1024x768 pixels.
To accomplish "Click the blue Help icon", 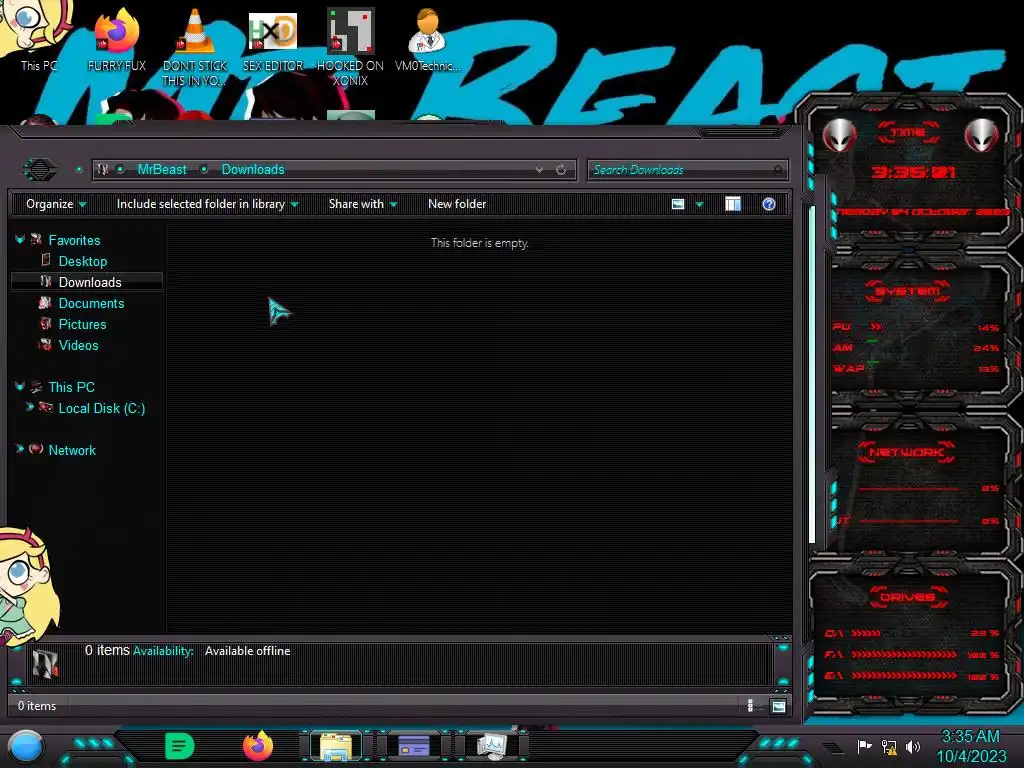I will (x=769, y=204).
